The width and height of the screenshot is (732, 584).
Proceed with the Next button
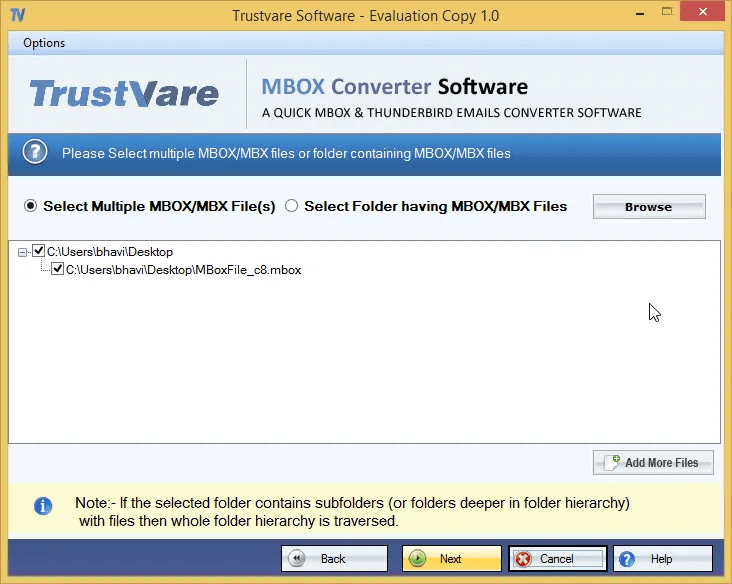(x=451, y=558)
